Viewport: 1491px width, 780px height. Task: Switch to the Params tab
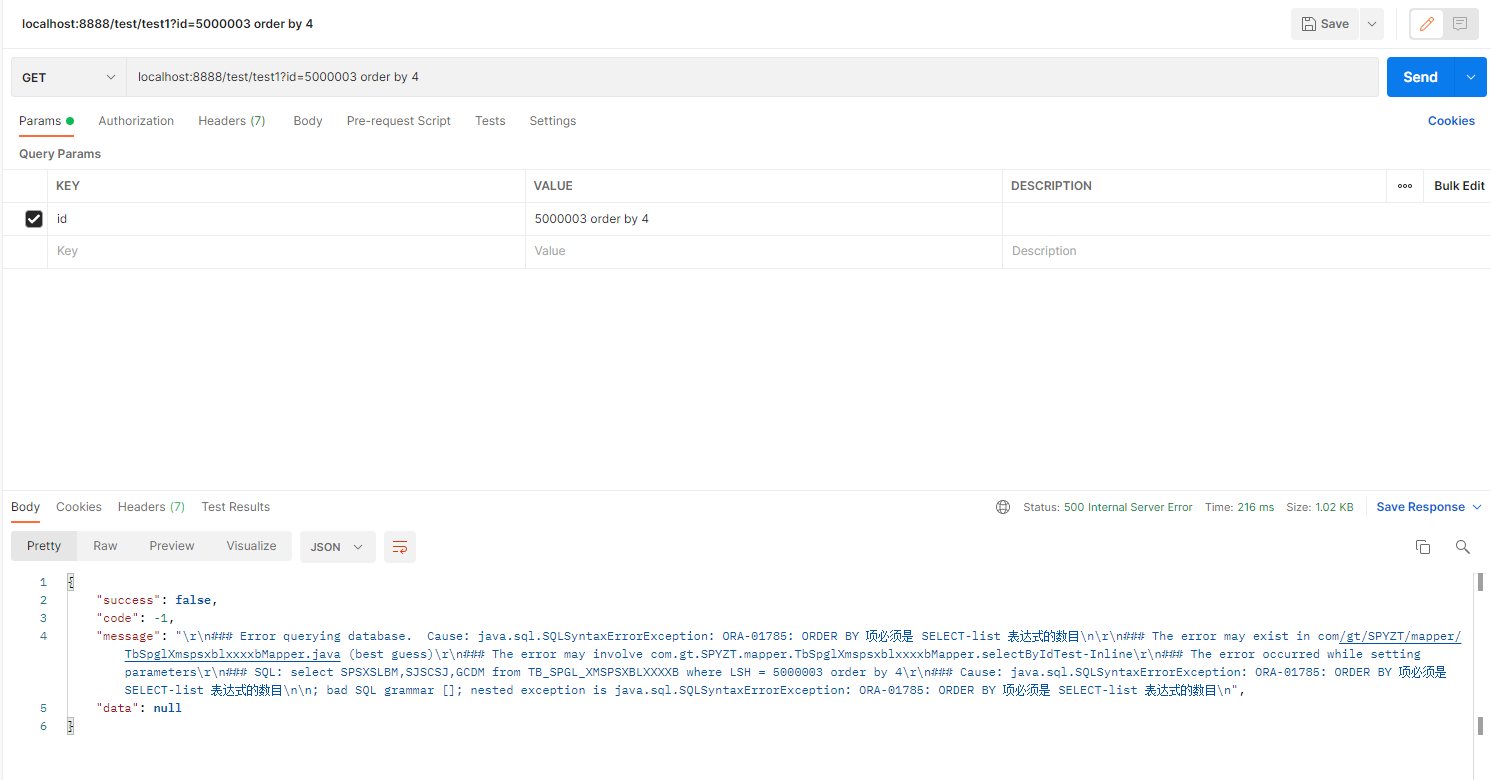point(46,121)
